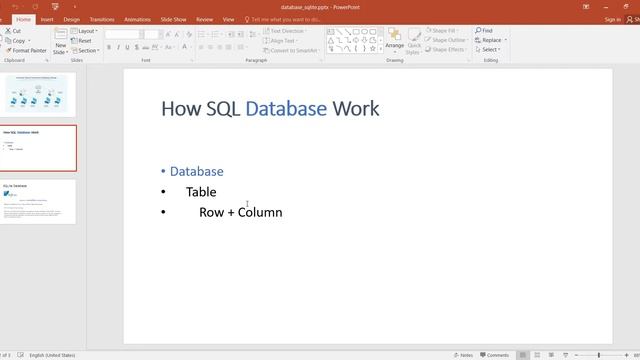Select the down arrow shape in gallery
640x360 pixels.
click(x=364, y=40)
